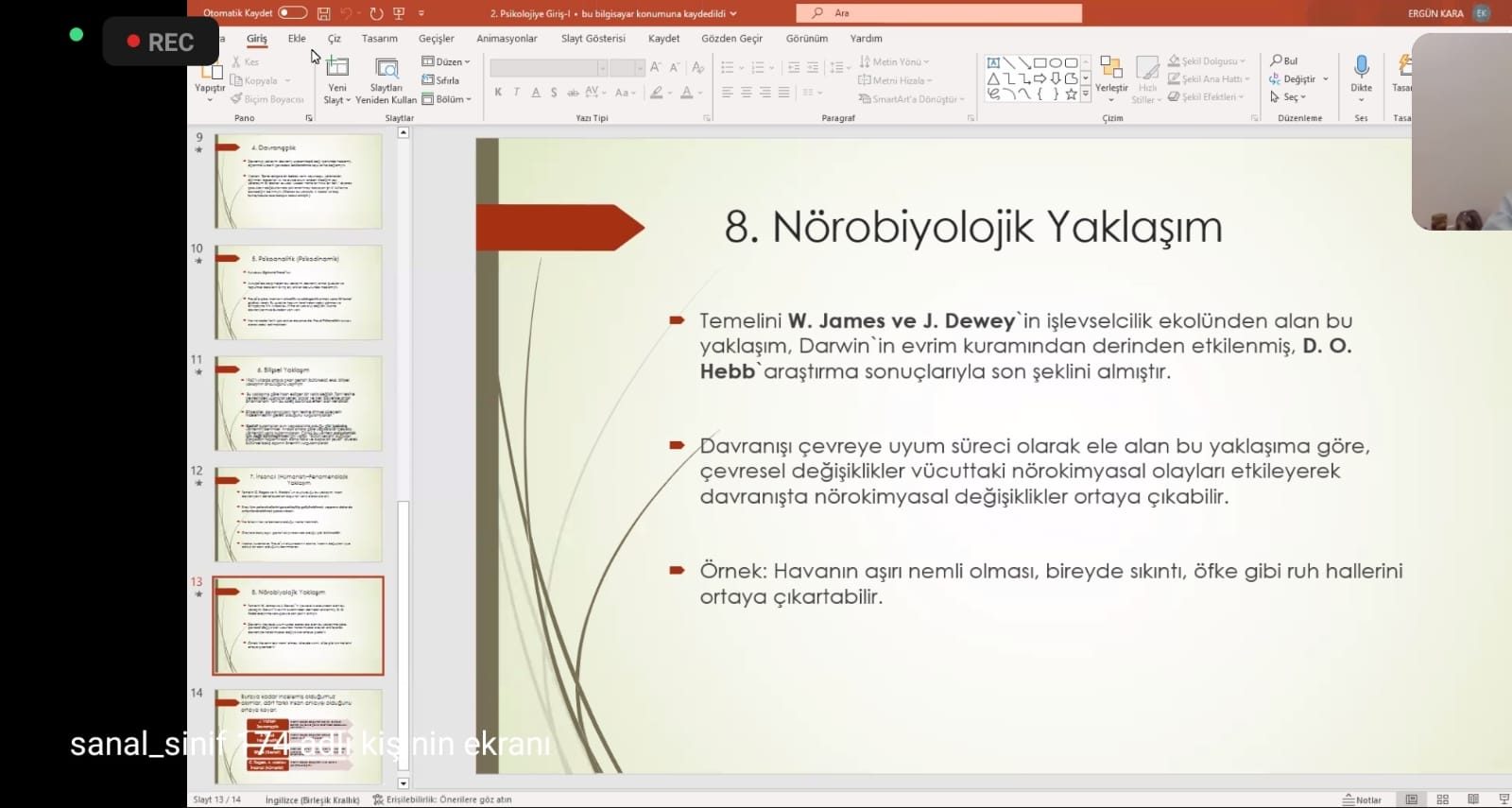Open the Geçişler ribbon tab
The height and width of the screenshot is (808, 1512).
pyautogui.click(x=437, y=39)
